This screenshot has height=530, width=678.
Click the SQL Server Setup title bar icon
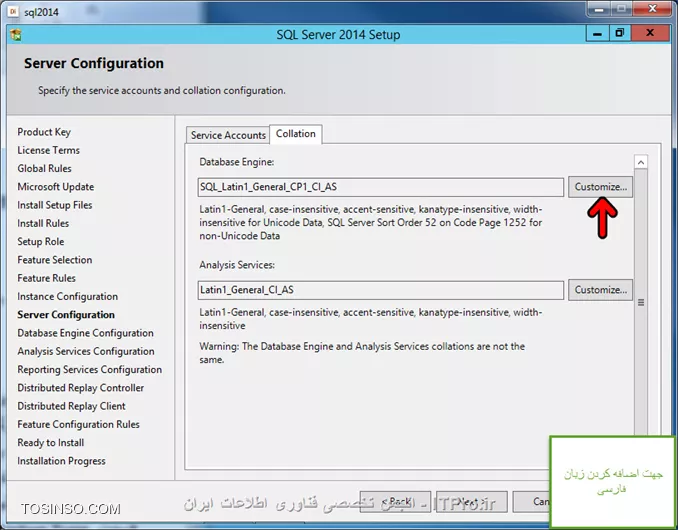click(x=16, y=35)
